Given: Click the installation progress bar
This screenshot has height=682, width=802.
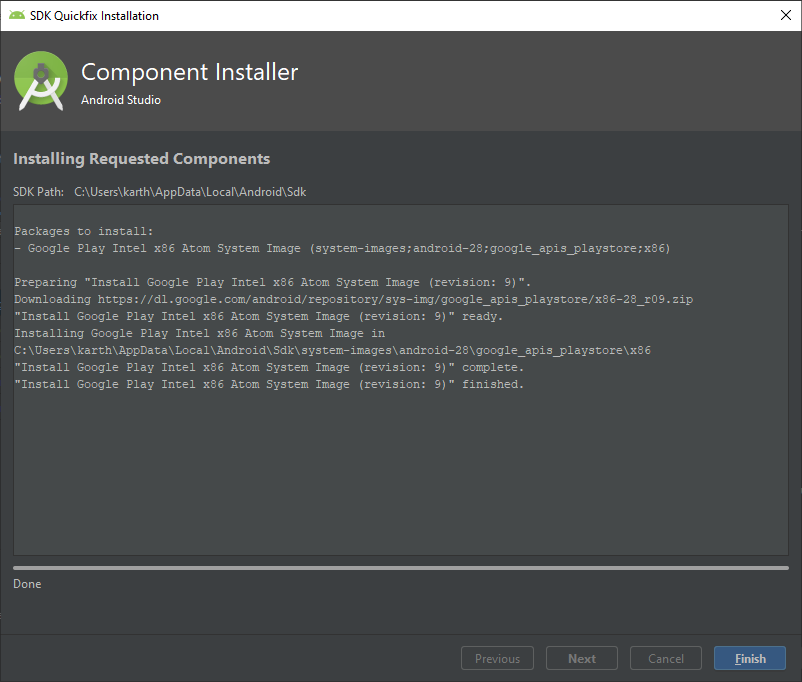Looking at the screenshot, I should (400, 568).
